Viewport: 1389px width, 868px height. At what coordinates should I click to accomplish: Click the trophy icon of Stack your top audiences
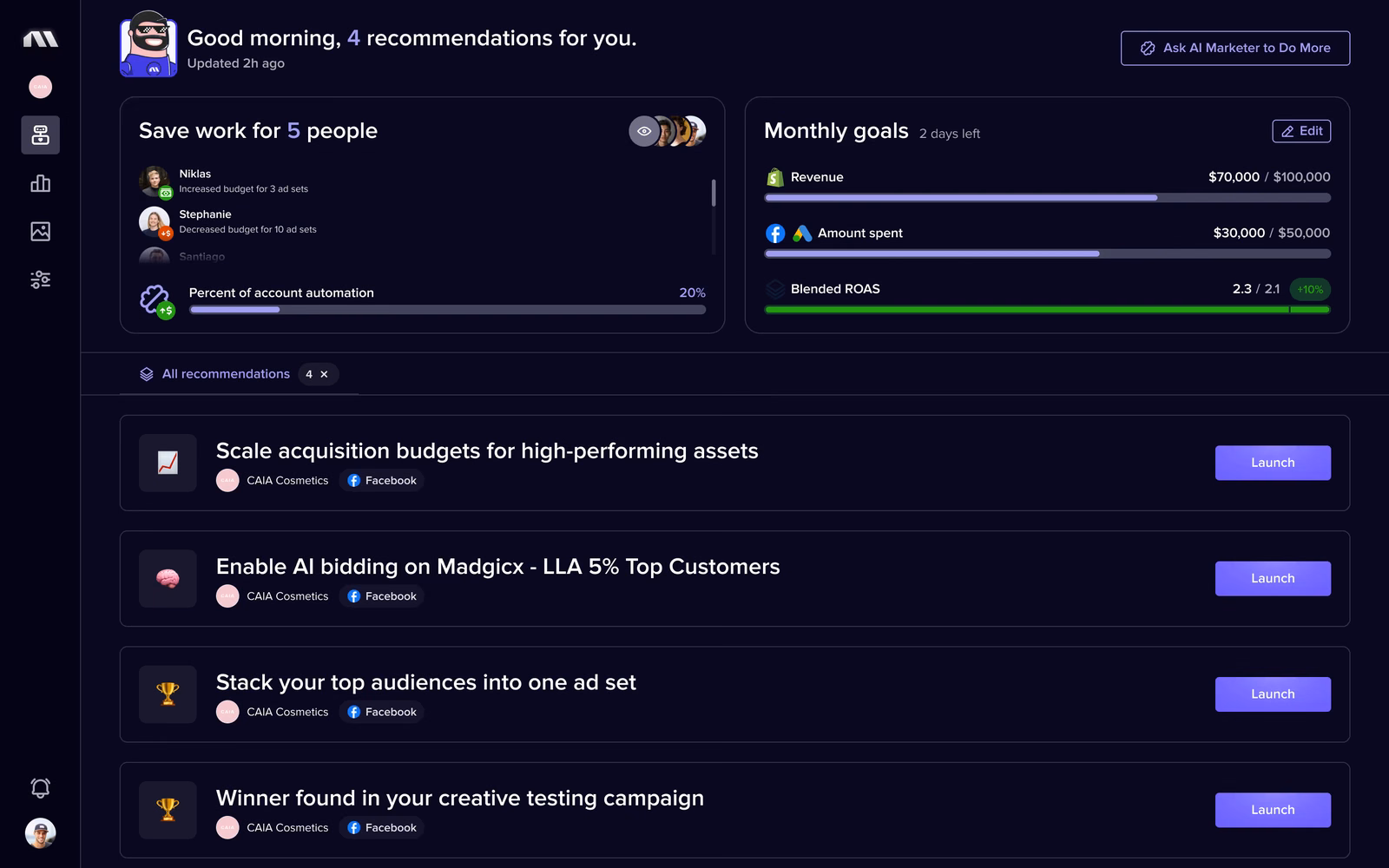pos(168,694)
